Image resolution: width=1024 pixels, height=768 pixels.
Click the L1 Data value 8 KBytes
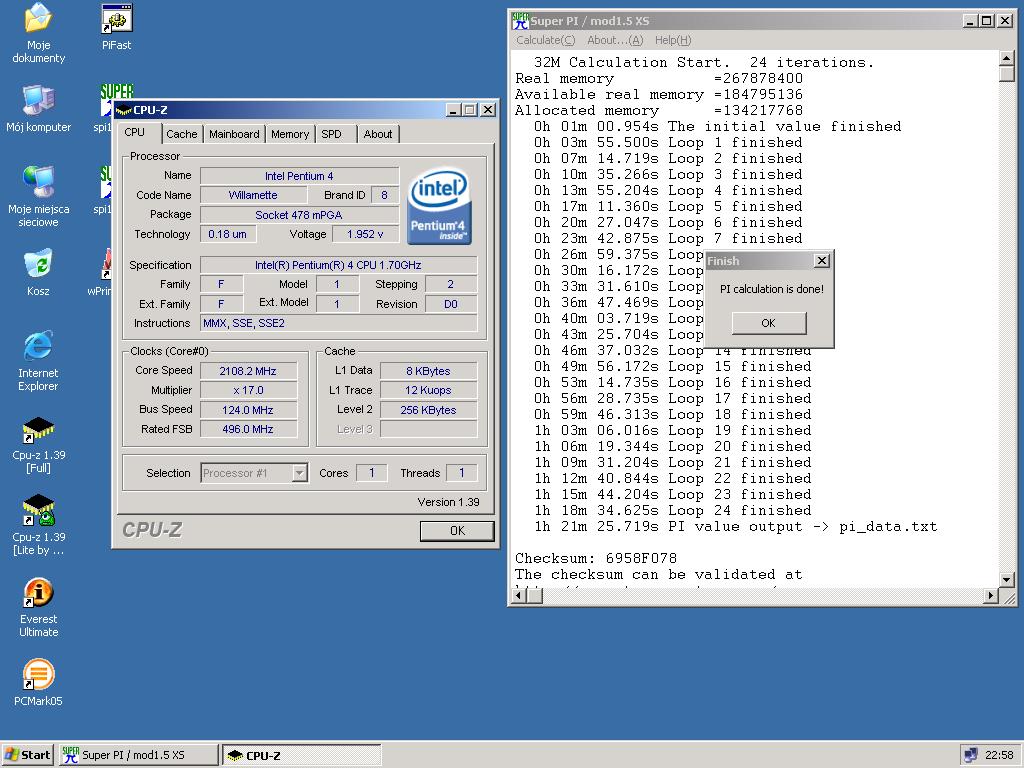pyautogui.click(x=428, y=371)
